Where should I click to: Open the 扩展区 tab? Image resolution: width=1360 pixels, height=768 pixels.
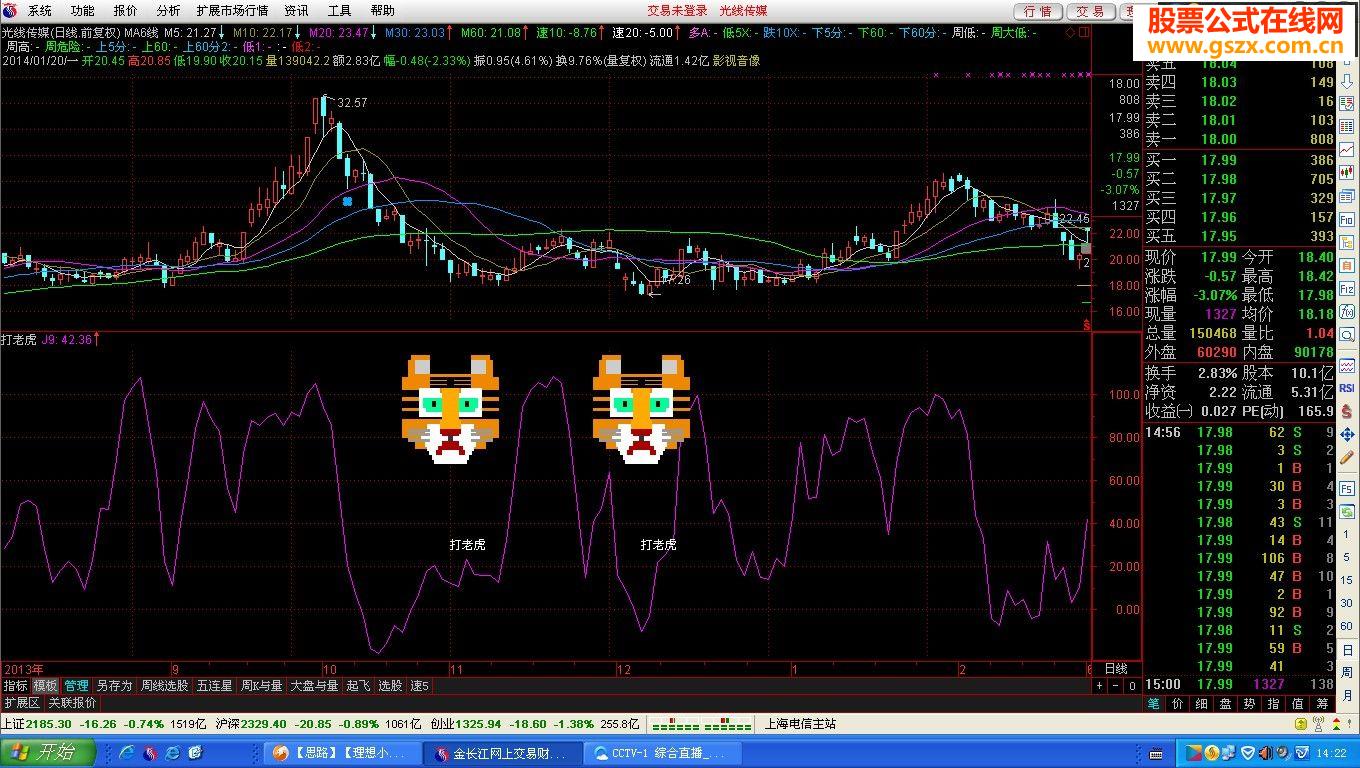pyautogui.click(x=21, y=702)
